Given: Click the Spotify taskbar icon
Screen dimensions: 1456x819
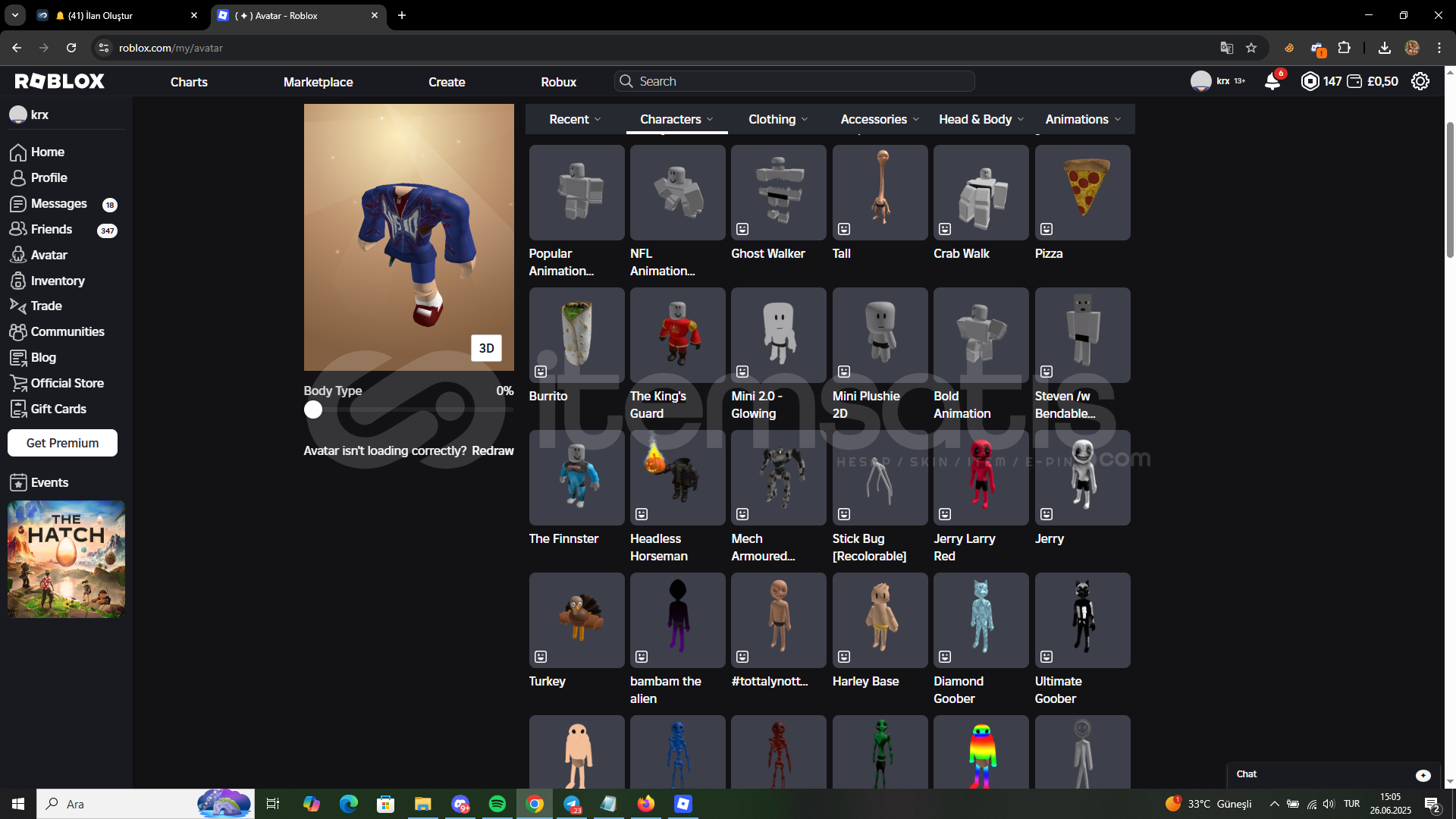Looking at the screenshot, I should pos(497,804).
